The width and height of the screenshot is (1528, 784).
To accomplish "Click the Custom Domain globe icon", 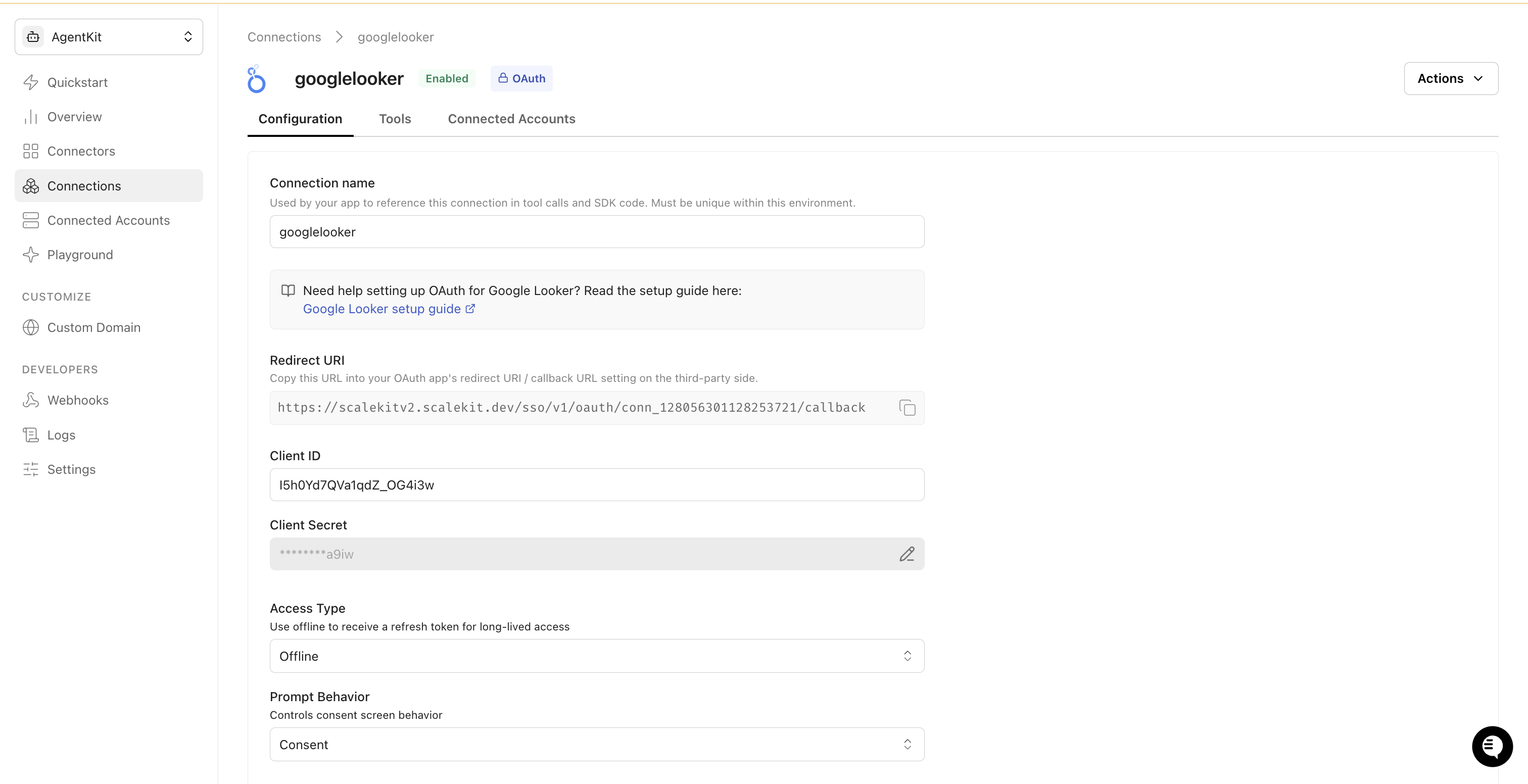I will click(x=31, y=327).
